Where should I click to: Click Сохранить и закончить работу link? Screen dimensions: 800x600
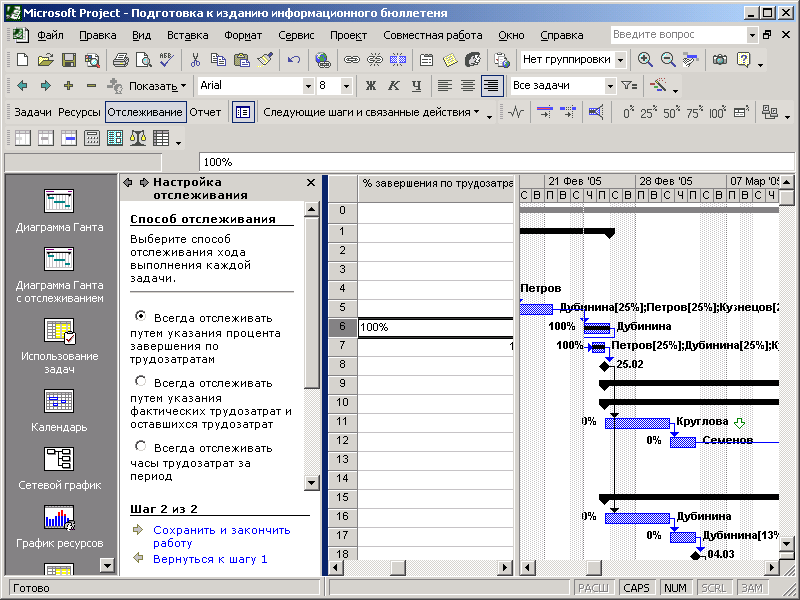coord(221,536)
